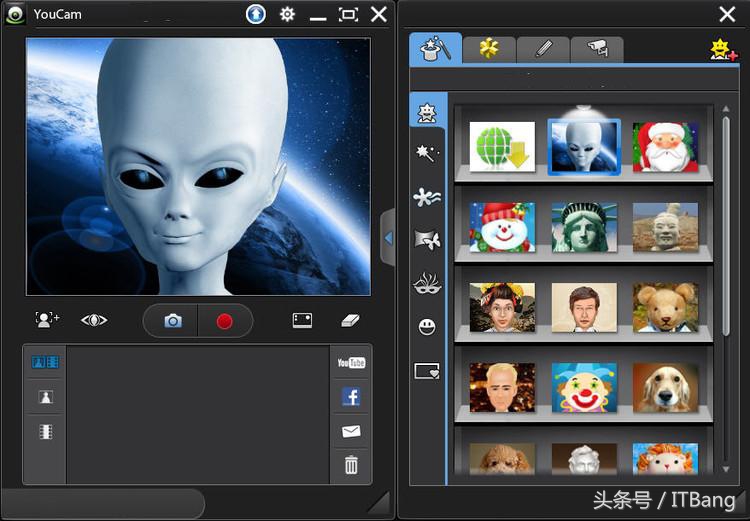Select the emoticon smiley category
The width and height of the screenshot is (750, 521).
click(x=427, y=327)
